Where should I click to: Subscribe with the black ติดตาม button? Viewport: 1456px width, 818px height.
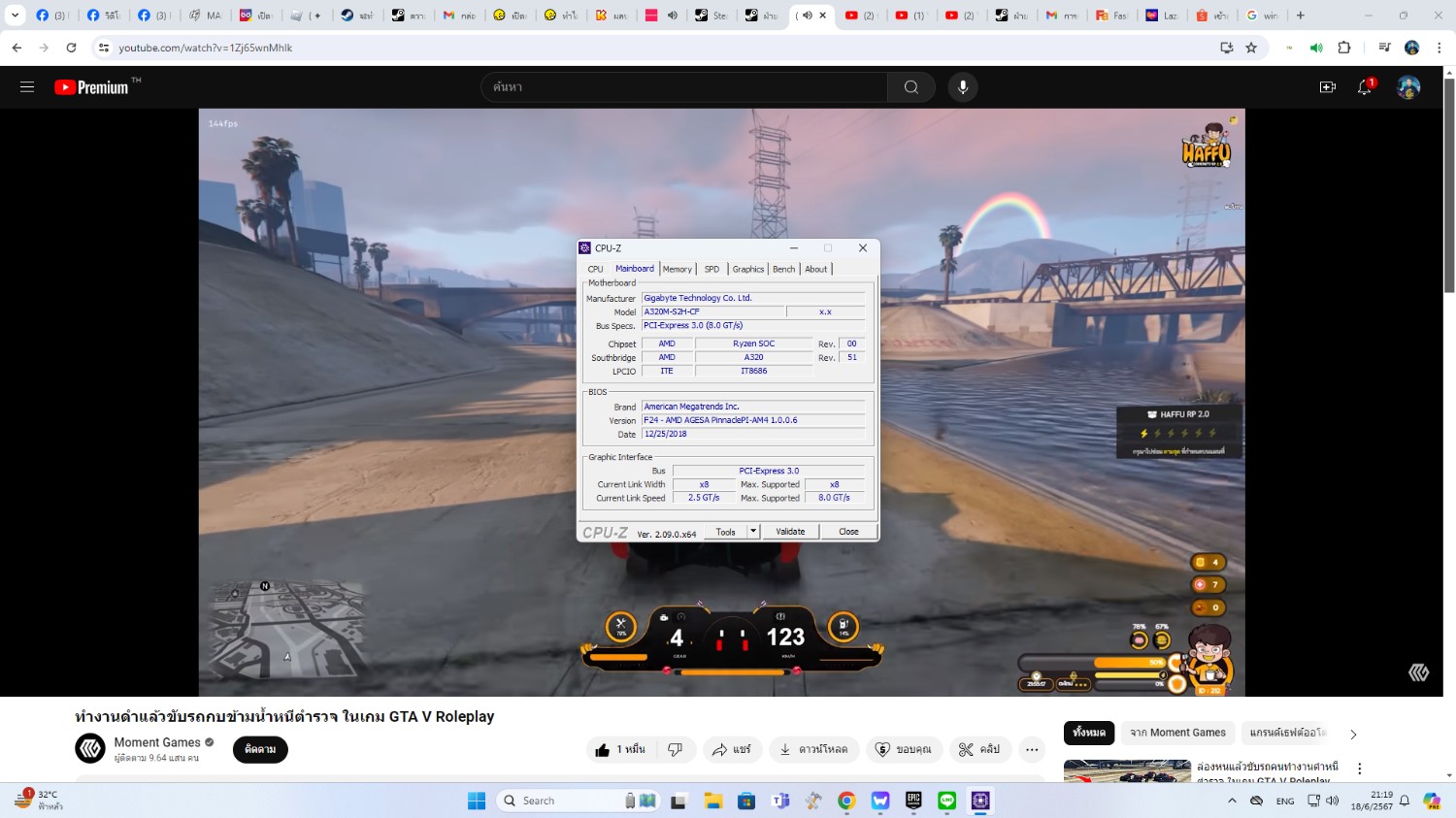click(260, 749)
